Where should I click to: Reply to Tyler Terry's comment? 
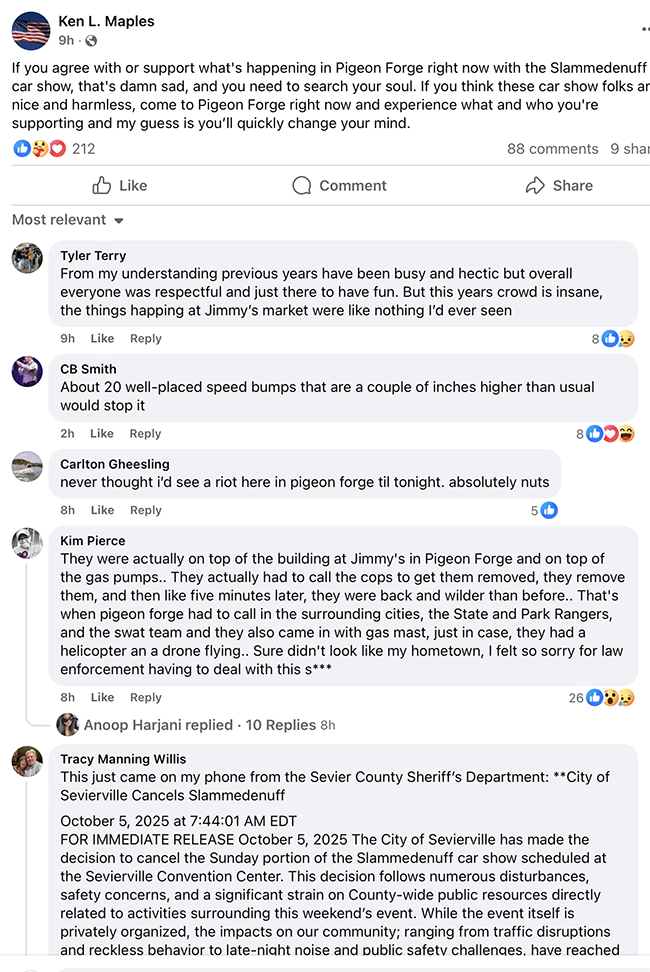click(x=146, y=338)
